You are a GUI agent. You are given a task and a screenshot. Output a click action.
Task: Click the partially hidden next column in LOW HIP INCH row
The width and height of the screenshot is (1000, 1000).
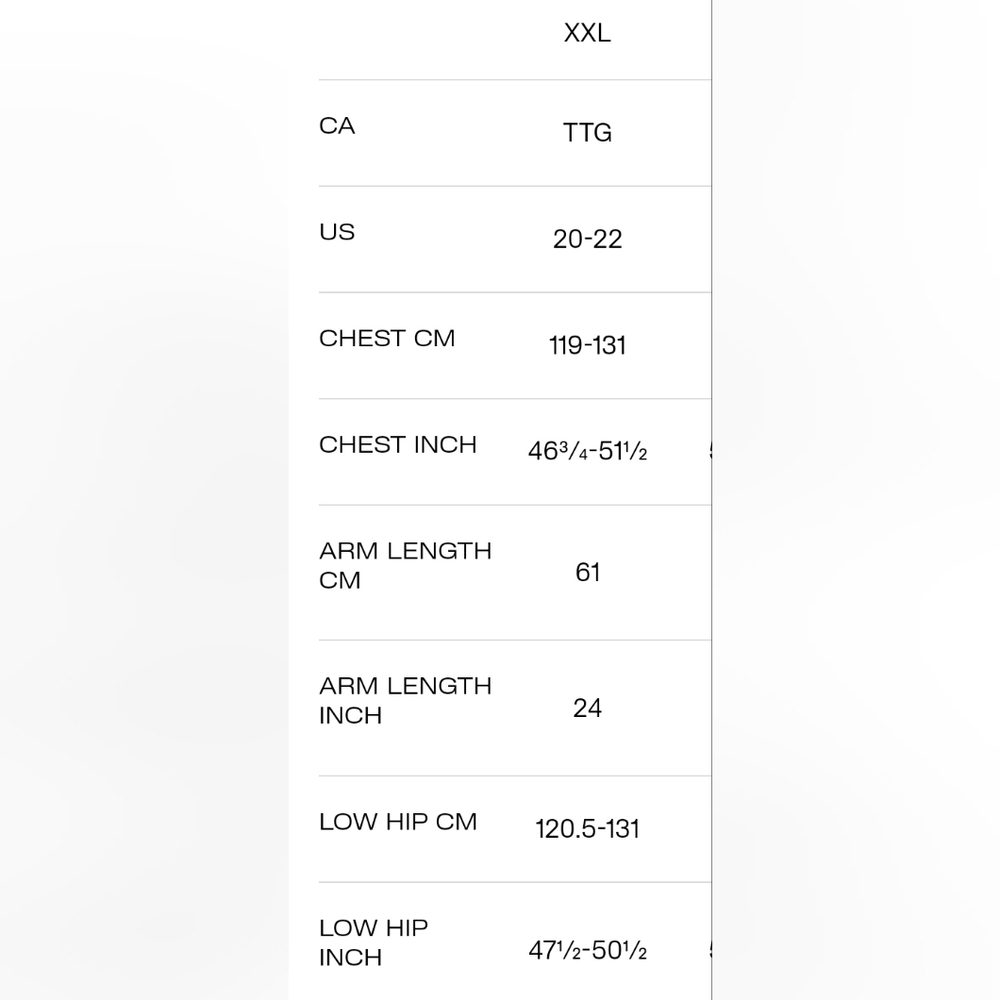tap(710, 950)
